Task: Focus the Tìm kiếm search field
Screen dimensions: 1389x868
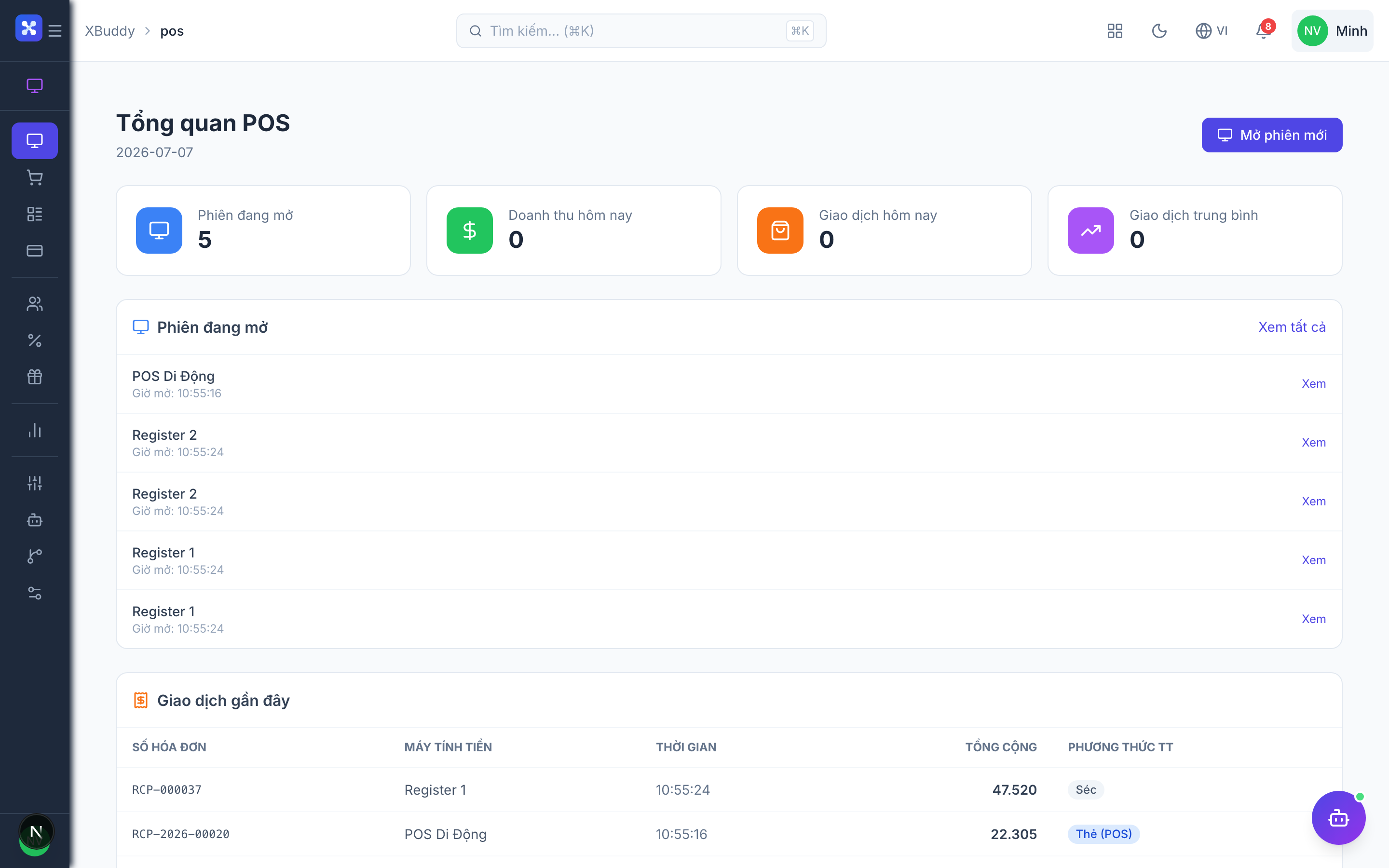Action: [x=641, y=30]
